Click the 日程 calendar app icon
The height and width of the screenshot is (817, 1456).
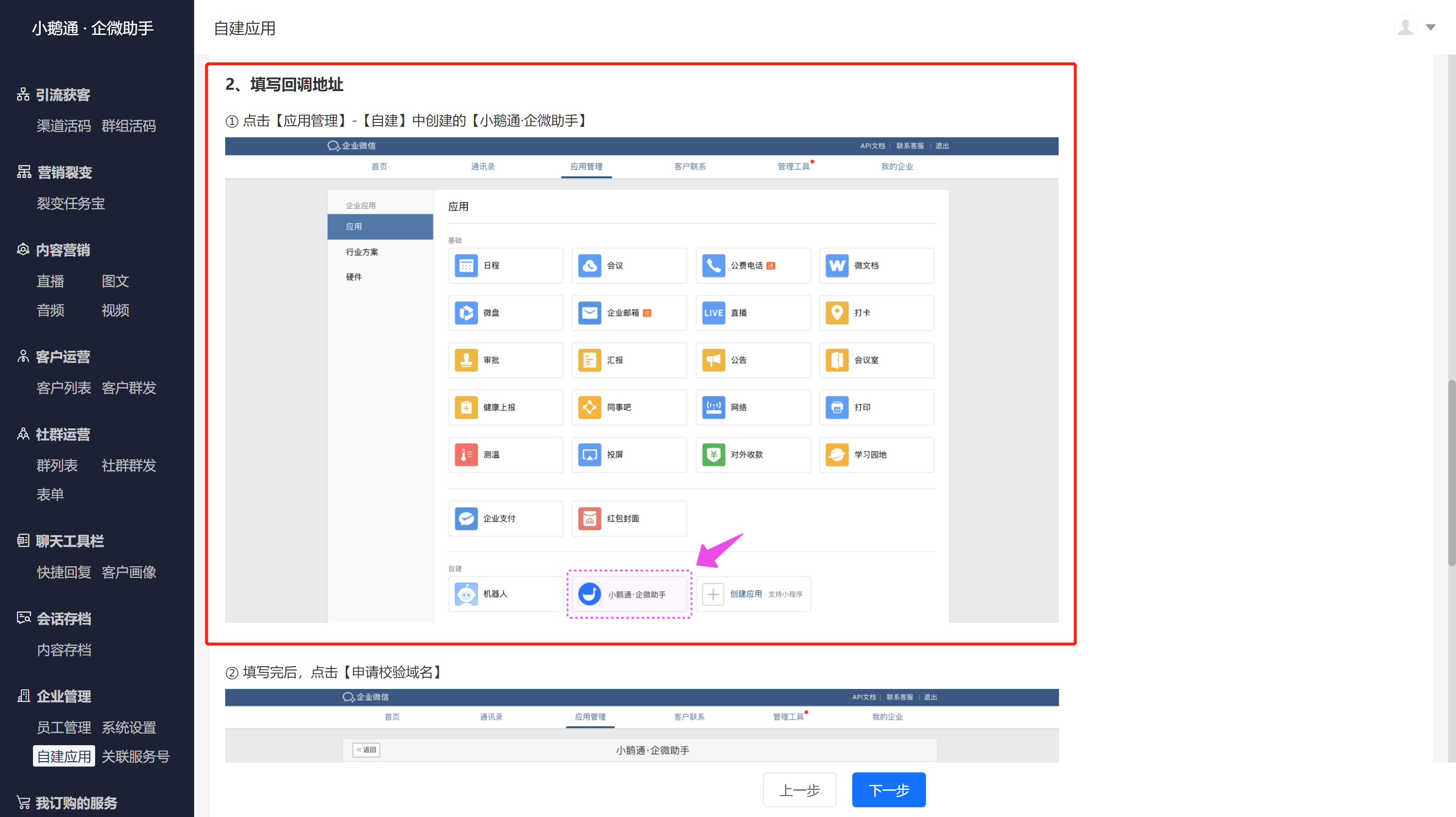coord(466,265)
